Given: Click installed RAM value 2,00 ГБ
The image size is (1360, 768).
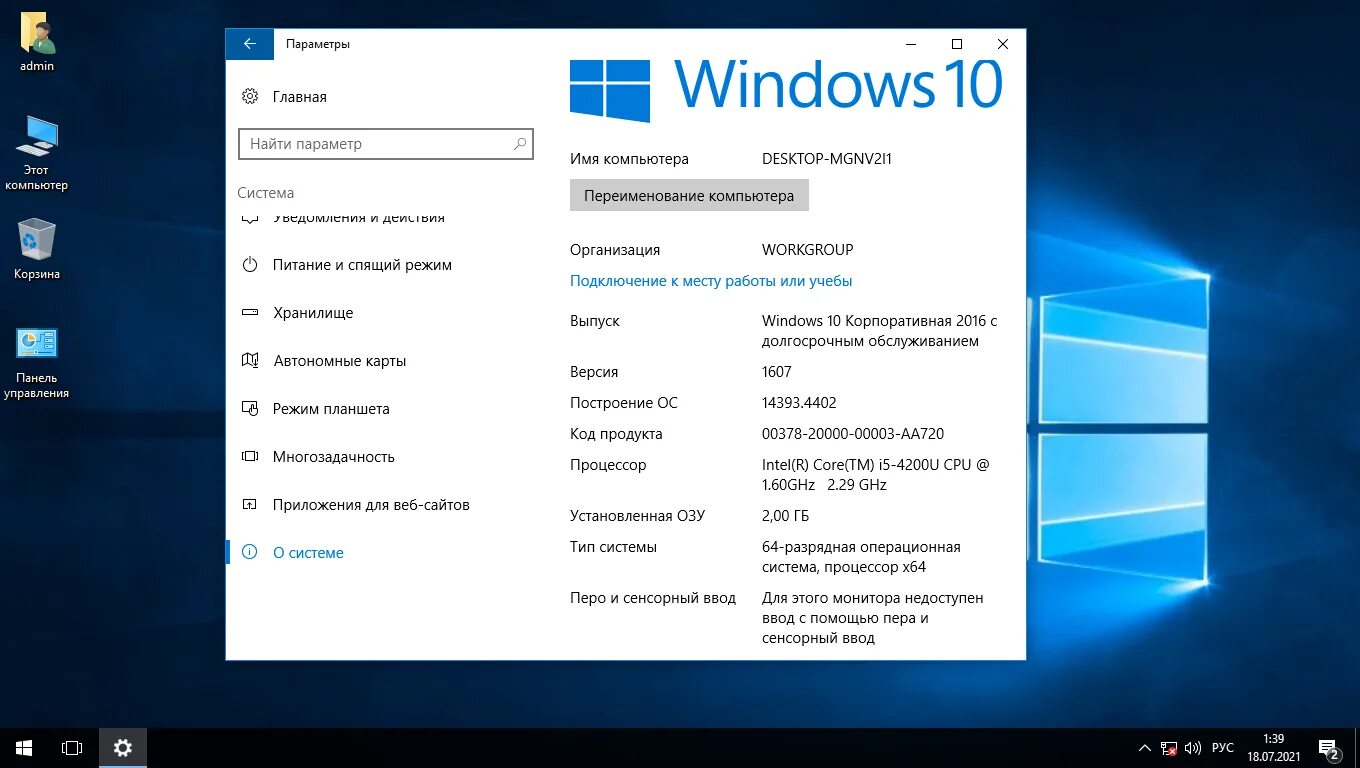Looking at the screenshot, I should pos(785,516).
